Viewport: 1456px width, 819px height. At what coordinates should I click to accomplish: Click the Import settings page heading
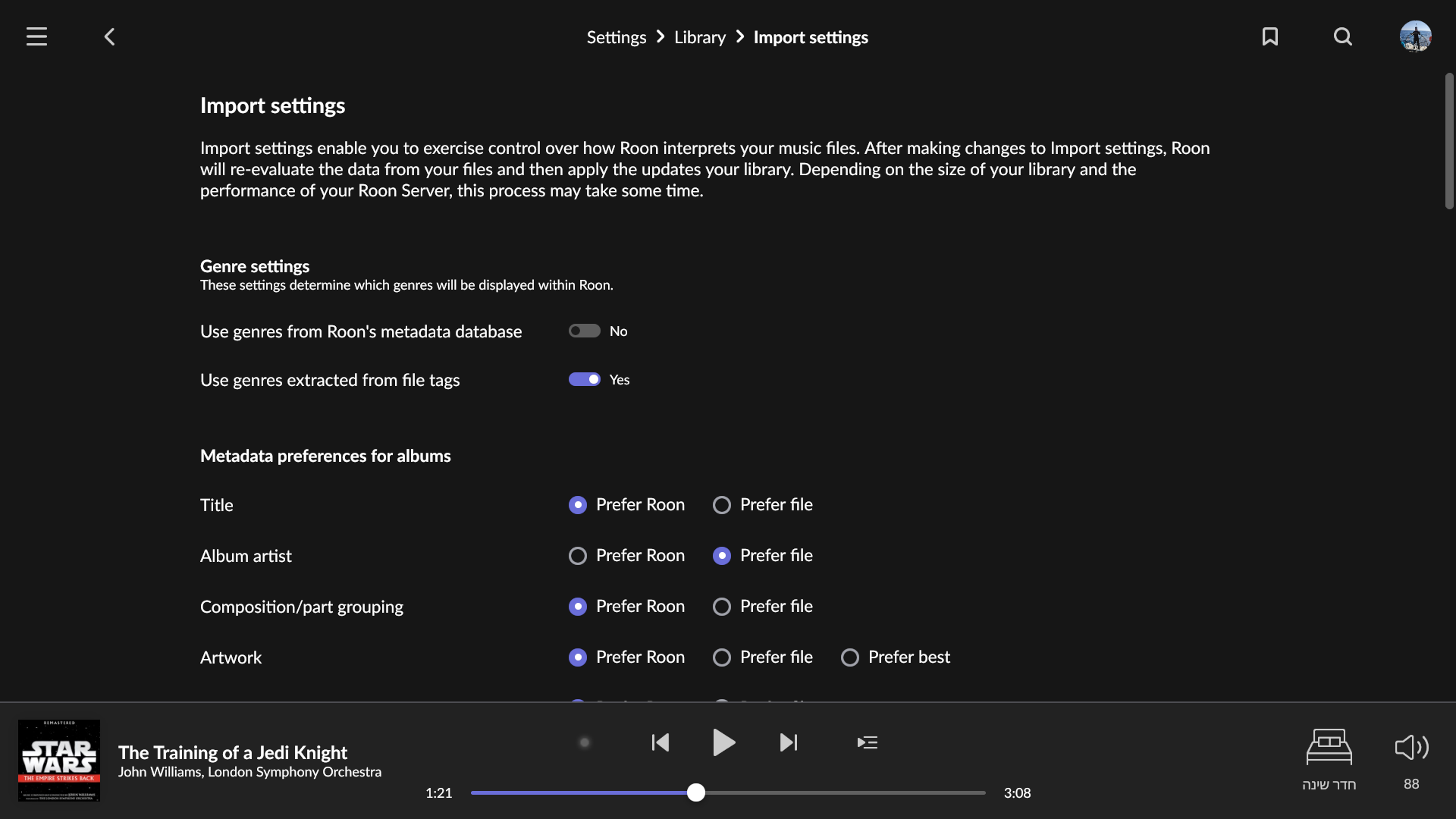(x=272, y=105)
